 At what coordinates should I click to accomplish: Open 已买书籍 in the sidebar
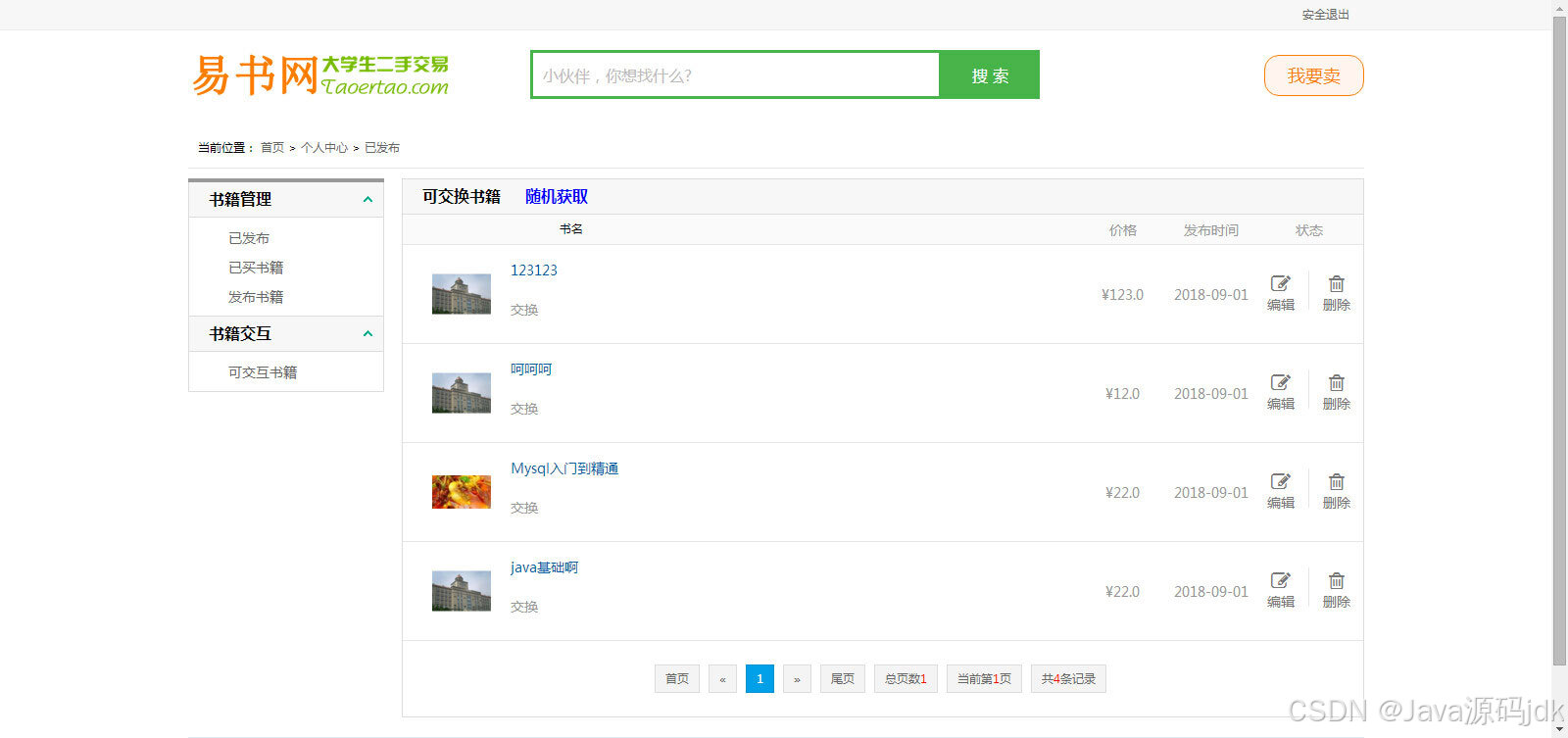256,268
